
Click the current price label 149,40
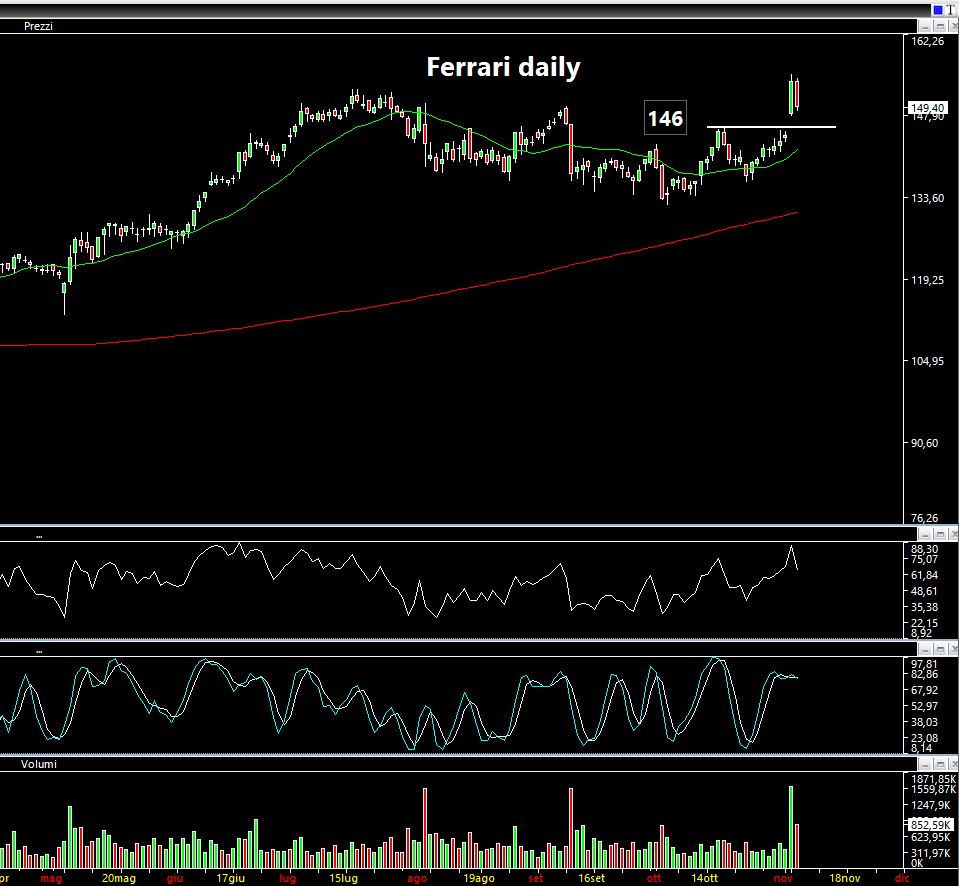point(927,108)
